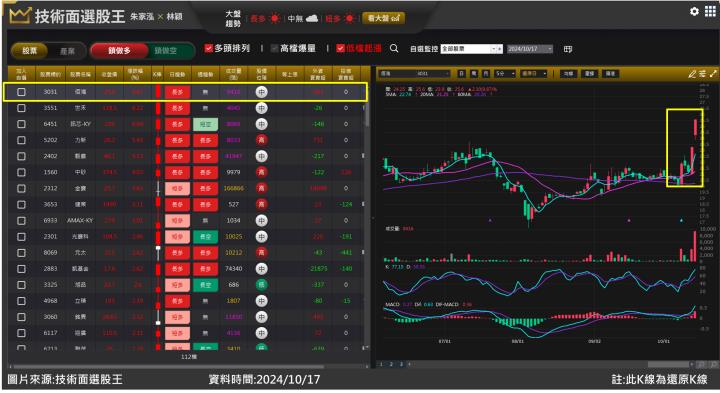Click the stock list vertical scrollbar
Image resolution: width=720 pixels, height=393 pixels.
tap(366, 115)
